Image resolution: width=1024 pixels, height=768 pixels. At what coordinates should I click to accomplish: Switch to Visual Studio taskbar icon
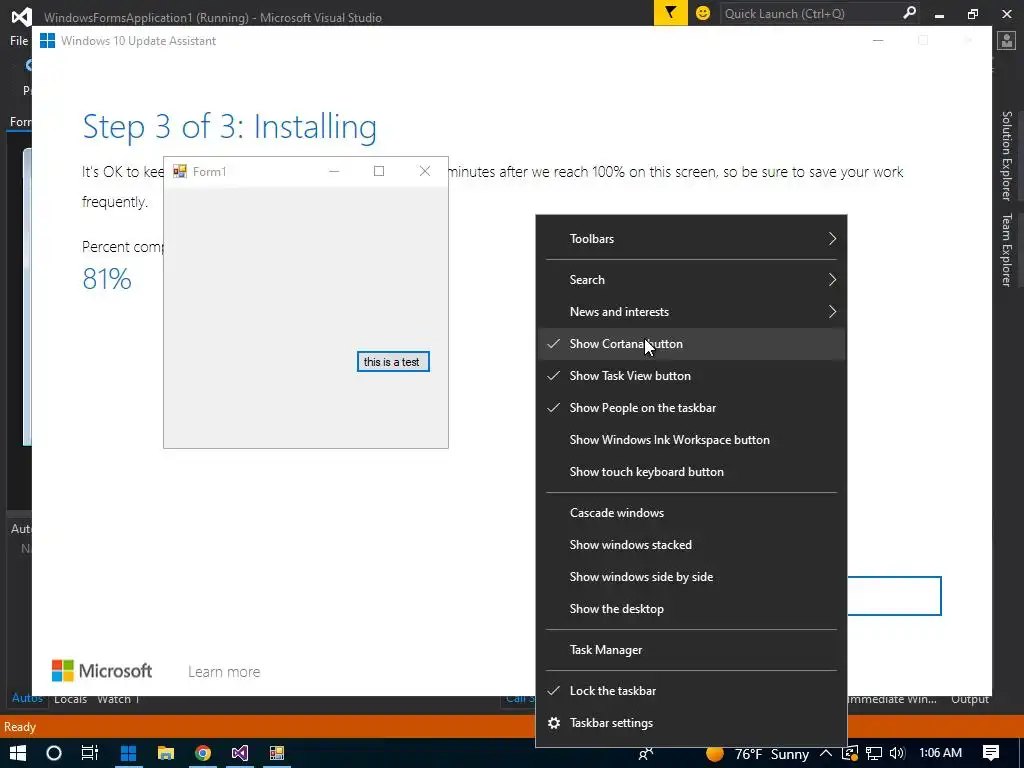pos(240,753)
